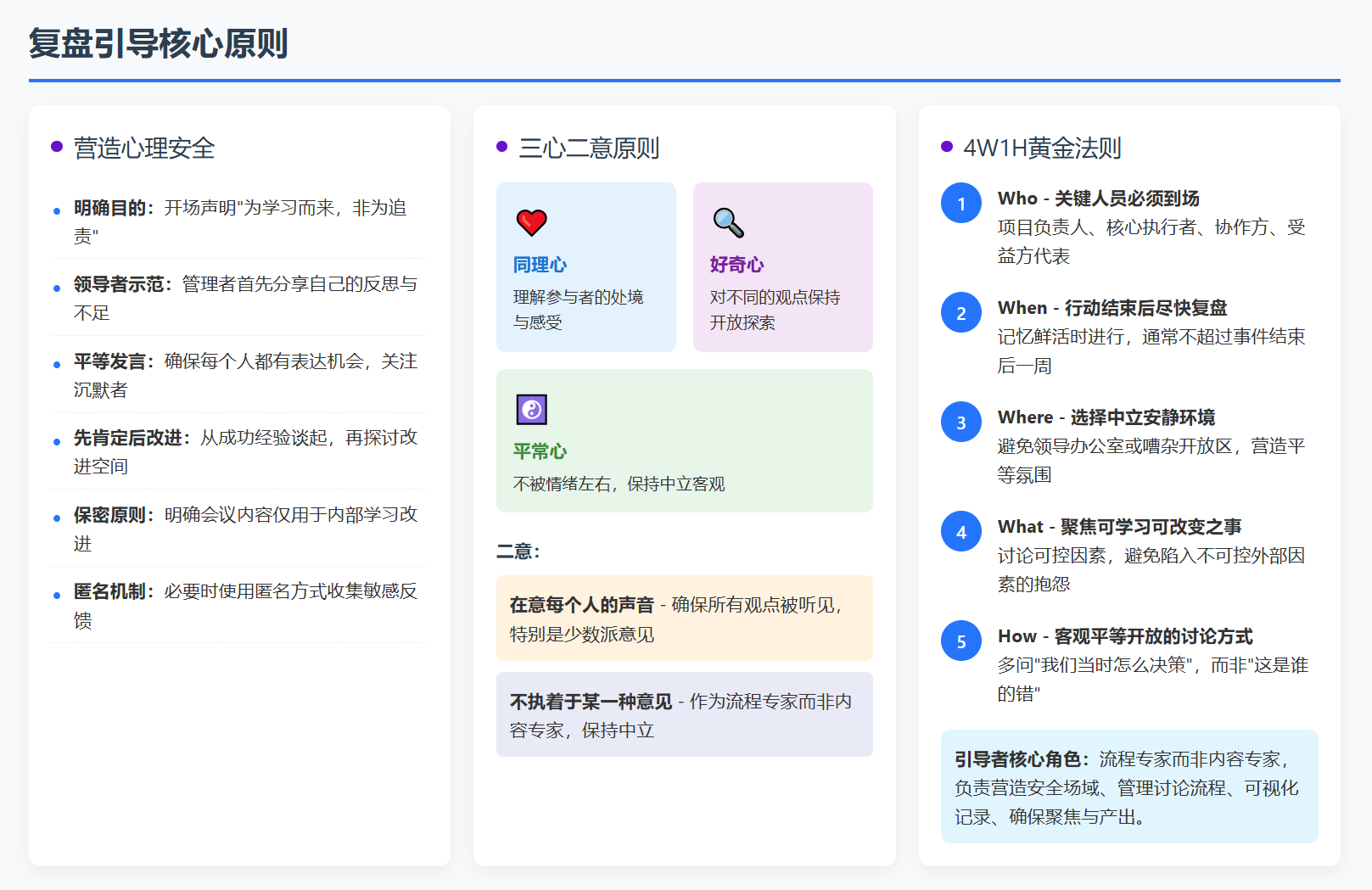Click the number 4 circle beside What
The image size is (1372, 890).
(x=960, y=532)
